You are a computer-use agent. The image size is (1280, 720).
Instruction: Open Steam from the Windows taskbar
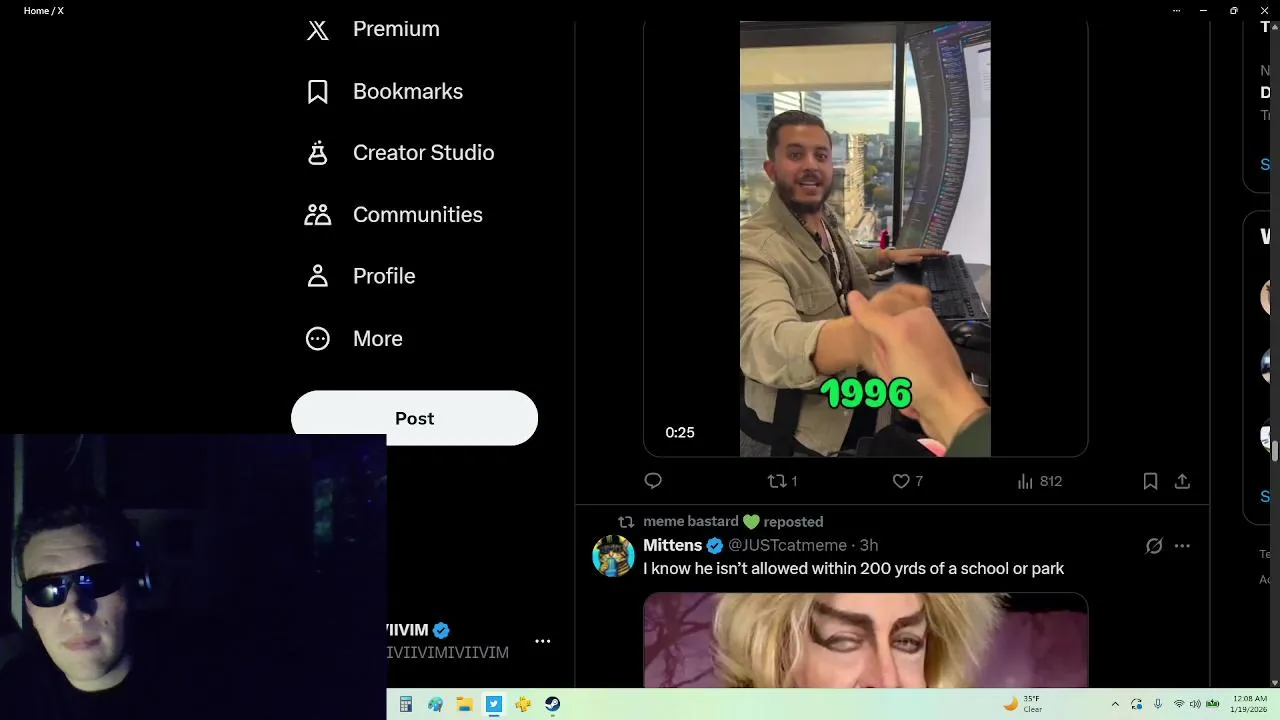coord(552,704)
